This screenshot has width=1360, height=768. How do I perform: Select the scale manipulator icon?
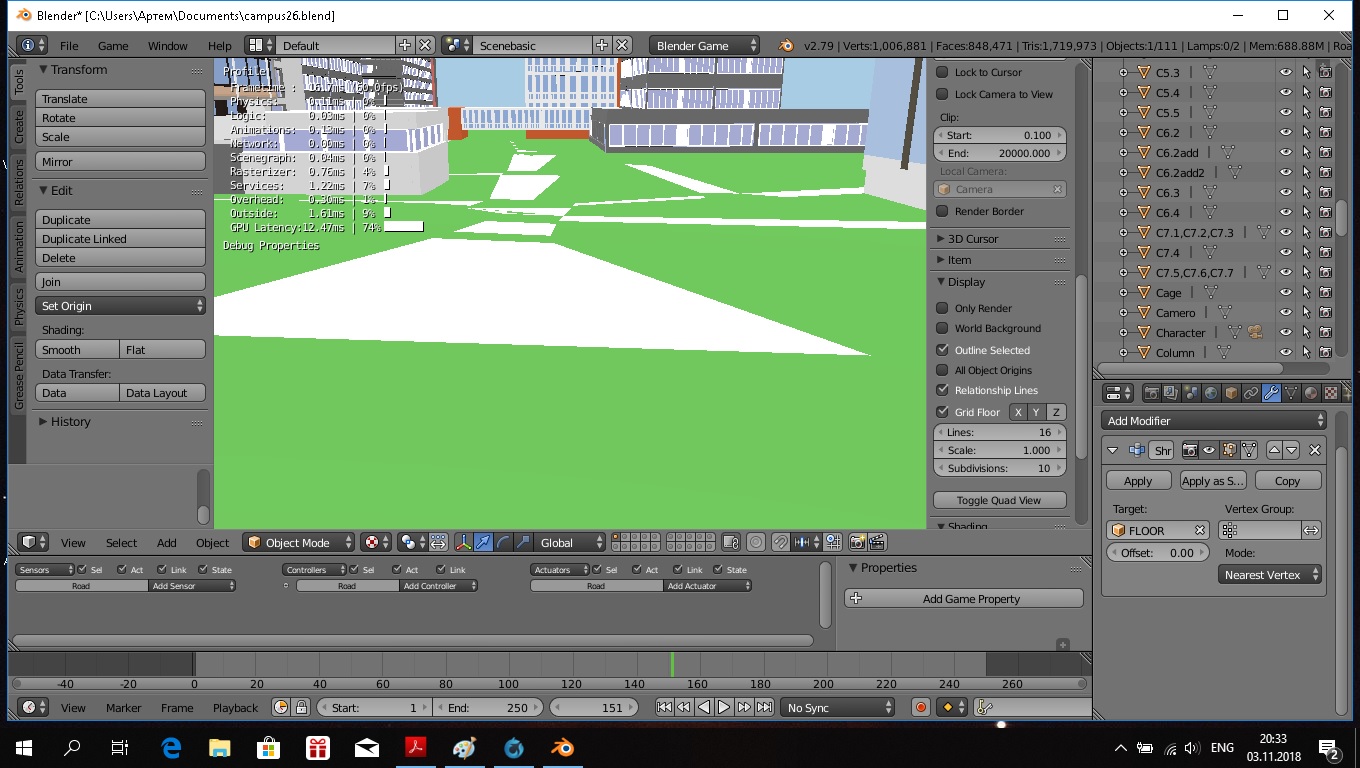(523, 542)
